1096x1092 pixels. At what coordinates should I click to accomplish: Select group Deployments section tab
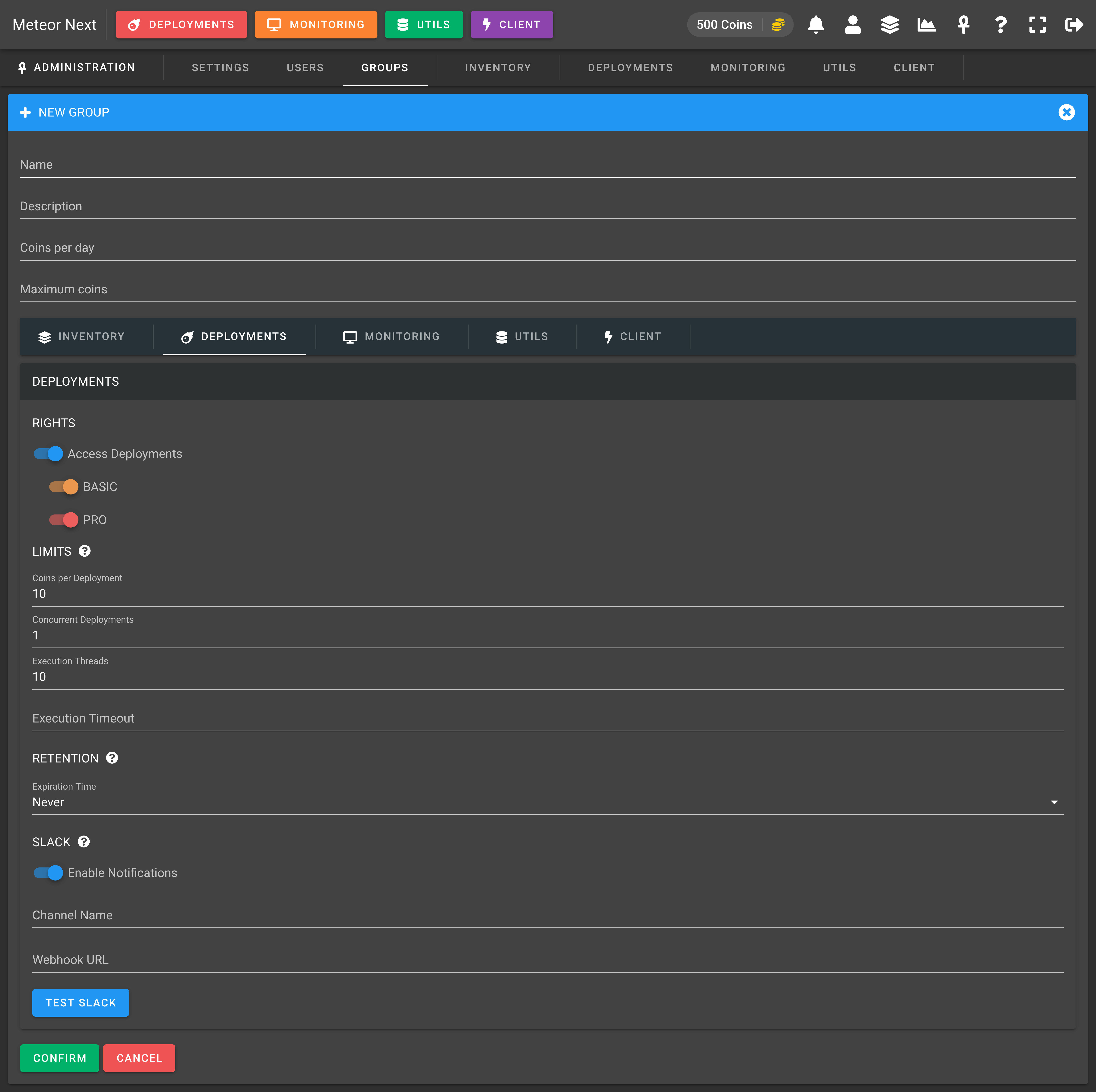234,337
